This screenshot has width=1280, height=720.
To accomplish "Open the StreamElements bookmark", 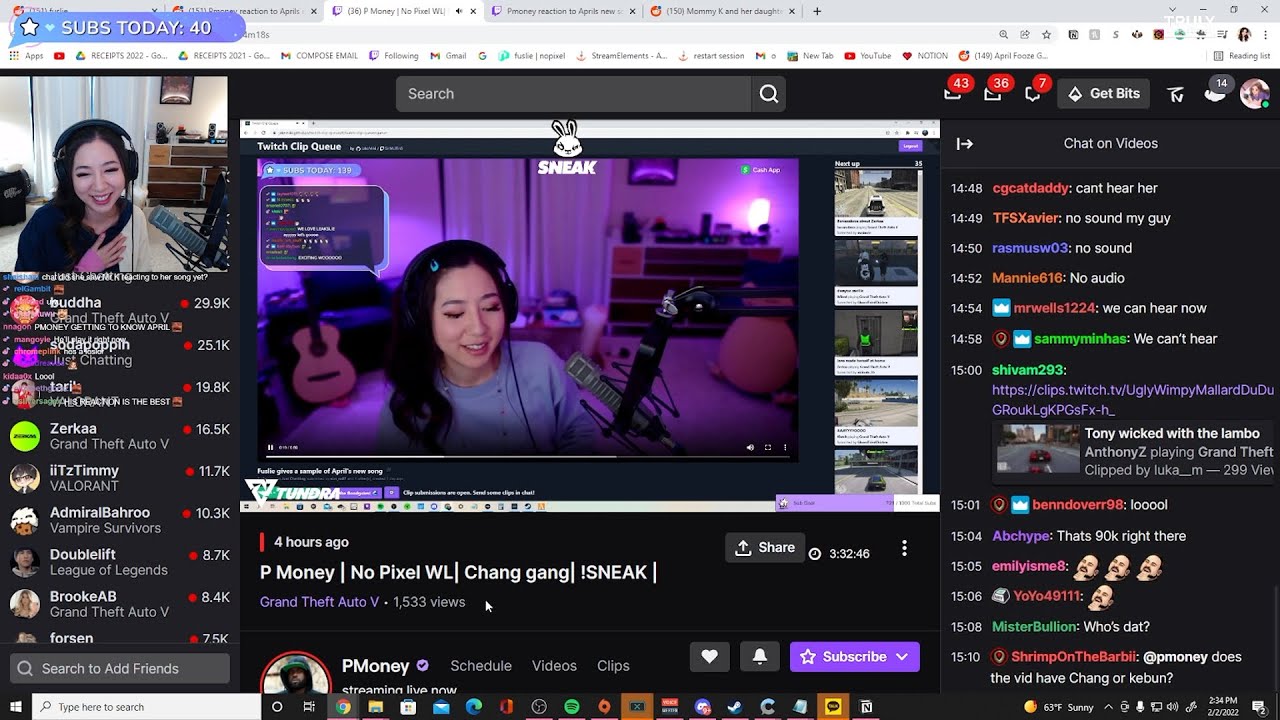I will pyautogui.click(x=622, y=56).
